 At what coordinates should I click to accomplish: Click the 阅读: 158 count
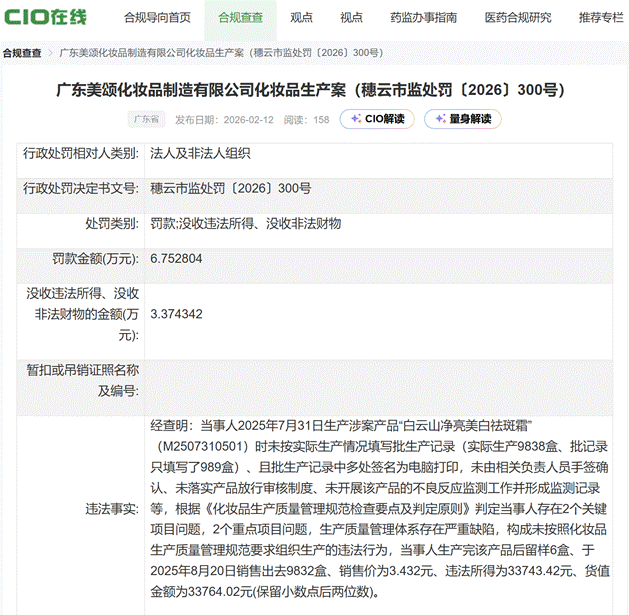(306, 120)
